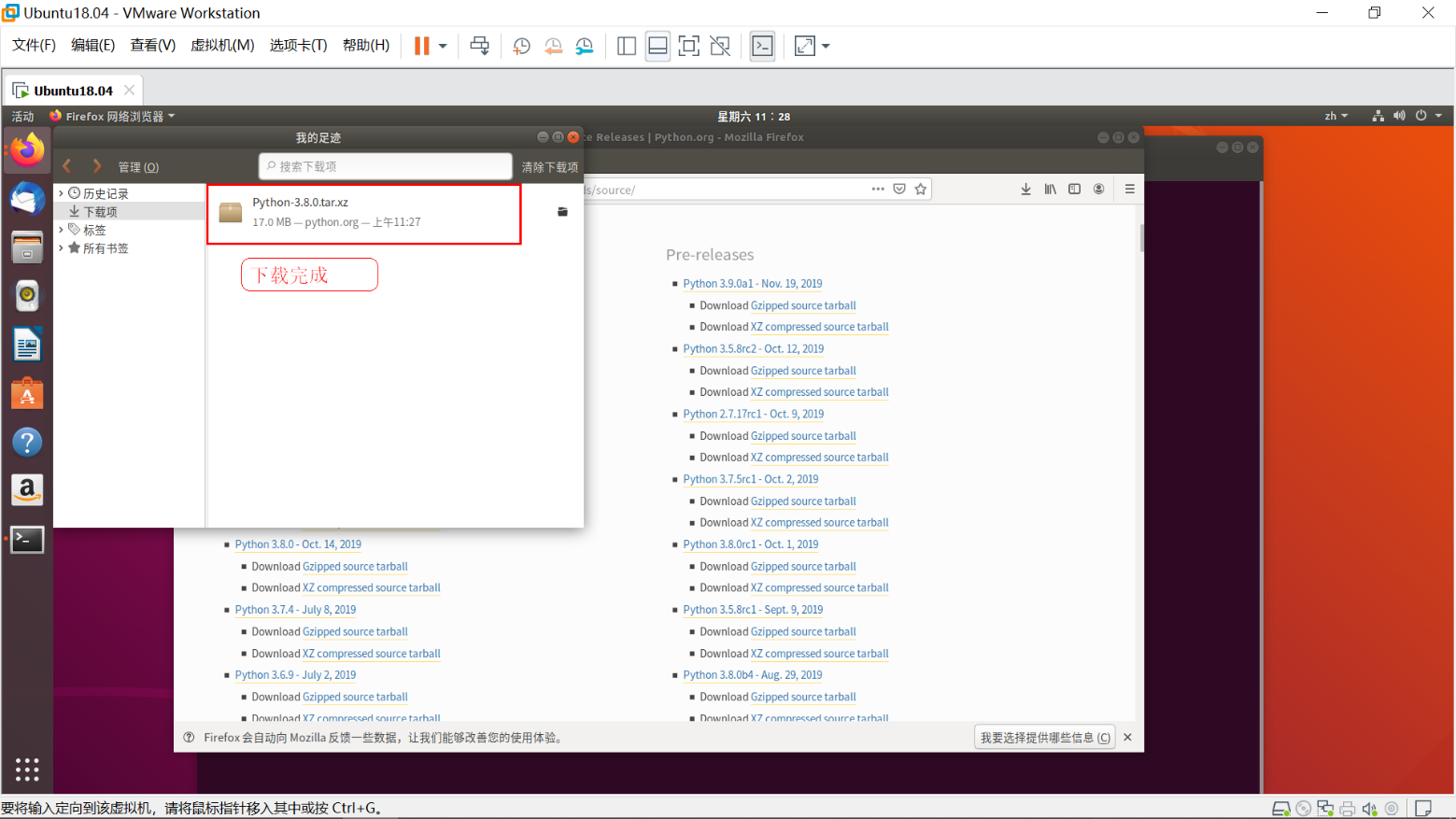1456x819 pixels.
Task: Open the Firefox hamburger menu
Action: coord(1130,189)
